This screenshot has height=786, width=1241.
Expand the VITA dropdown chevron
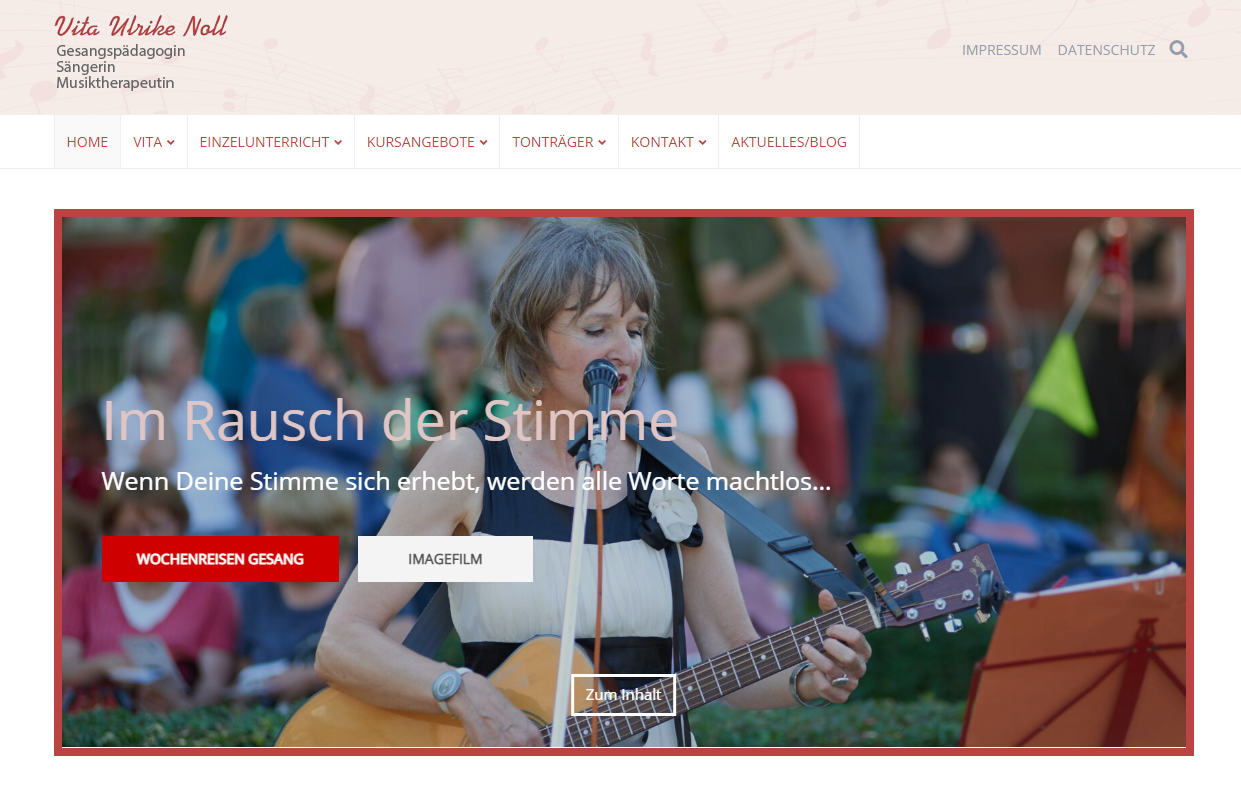coord(171,143)
